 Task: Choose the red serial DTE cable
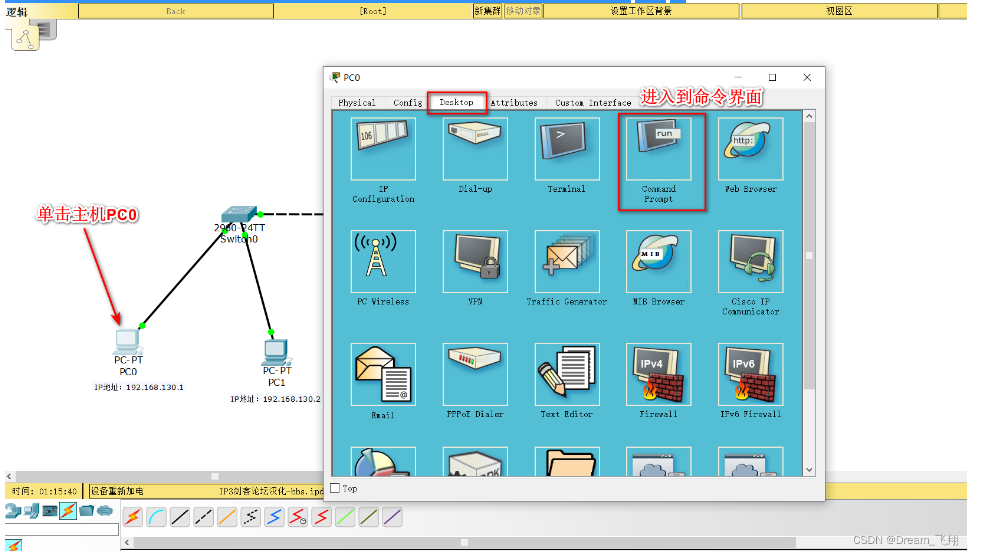[321, 517]
